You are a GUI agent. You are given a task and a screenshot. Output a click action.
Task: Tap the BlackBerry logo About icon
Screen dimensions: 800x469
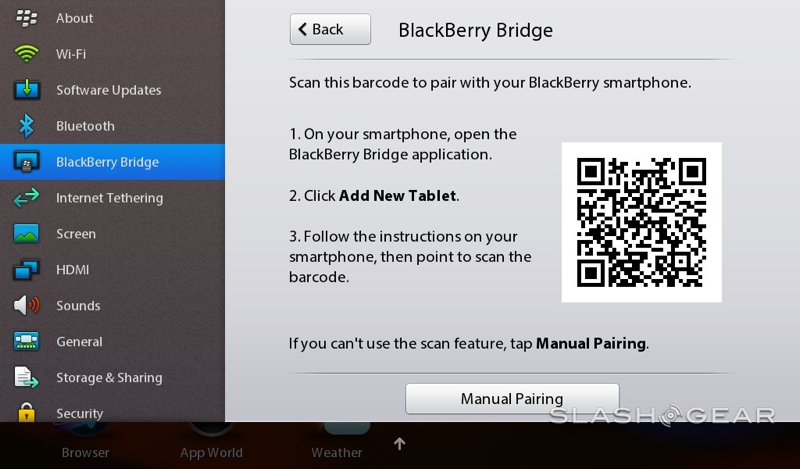click(x=26, y=18)
